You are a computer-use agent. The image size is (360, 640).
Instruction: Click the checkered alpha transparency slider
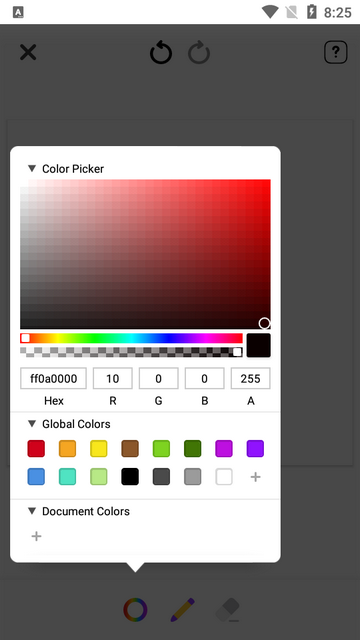(x=131, y=352)
